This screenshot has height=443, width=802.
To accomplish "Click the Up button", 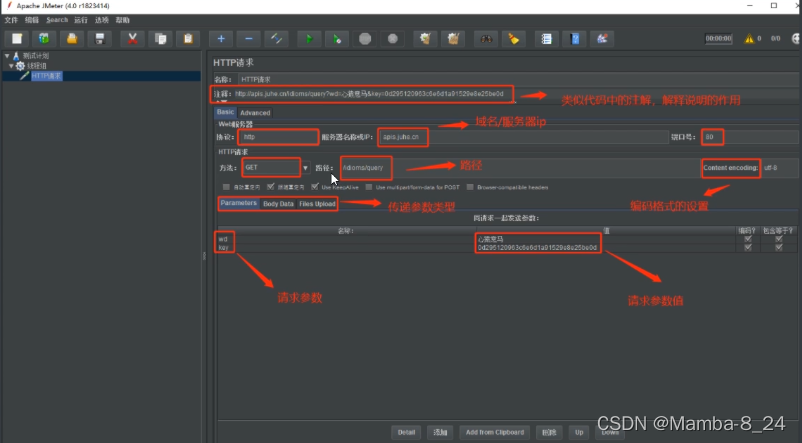I will (x=579, y=432).
